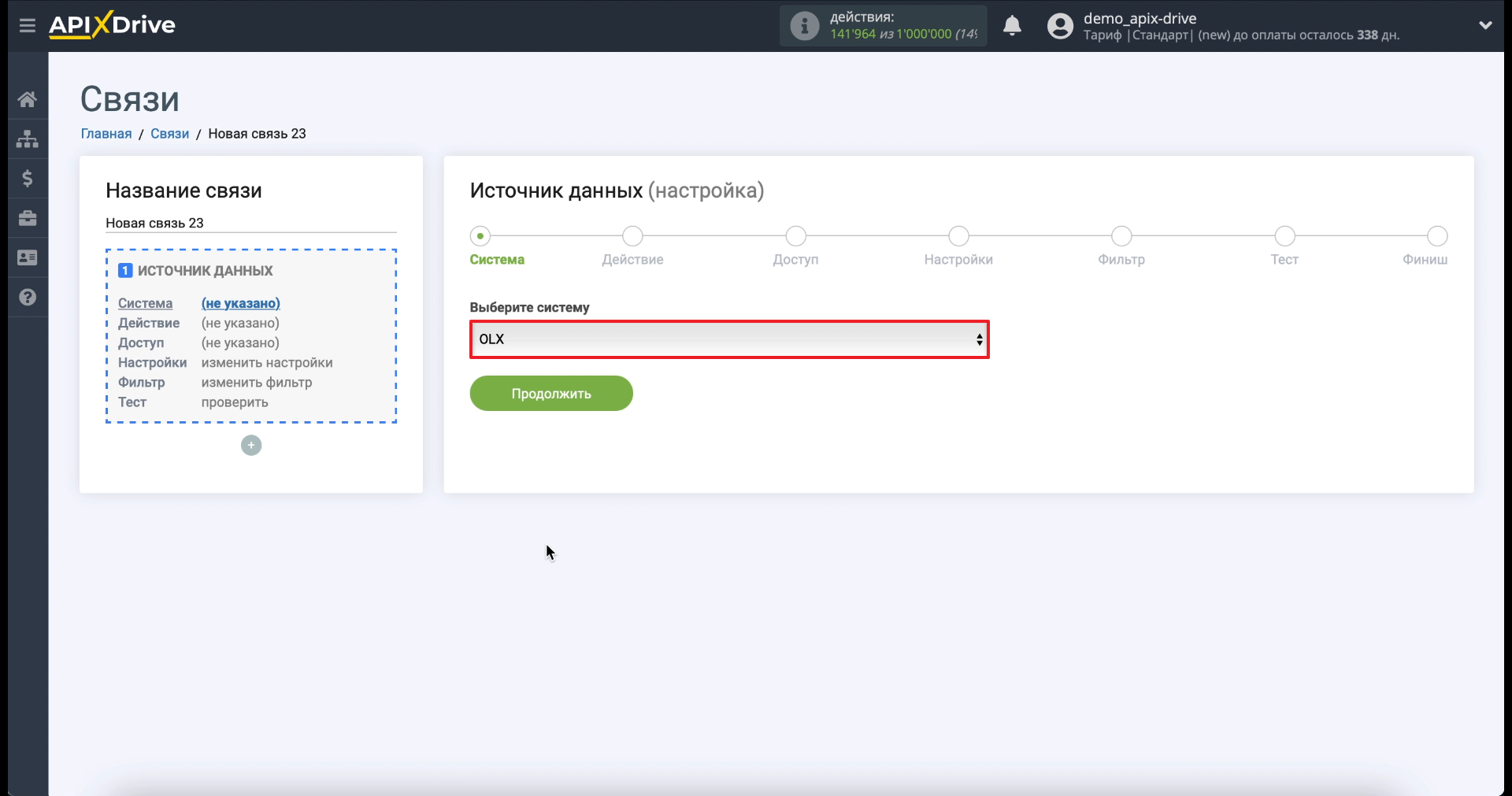Select the Система step circle
The height and width of the screenshot is (796, 1512).
click(480, 236)
